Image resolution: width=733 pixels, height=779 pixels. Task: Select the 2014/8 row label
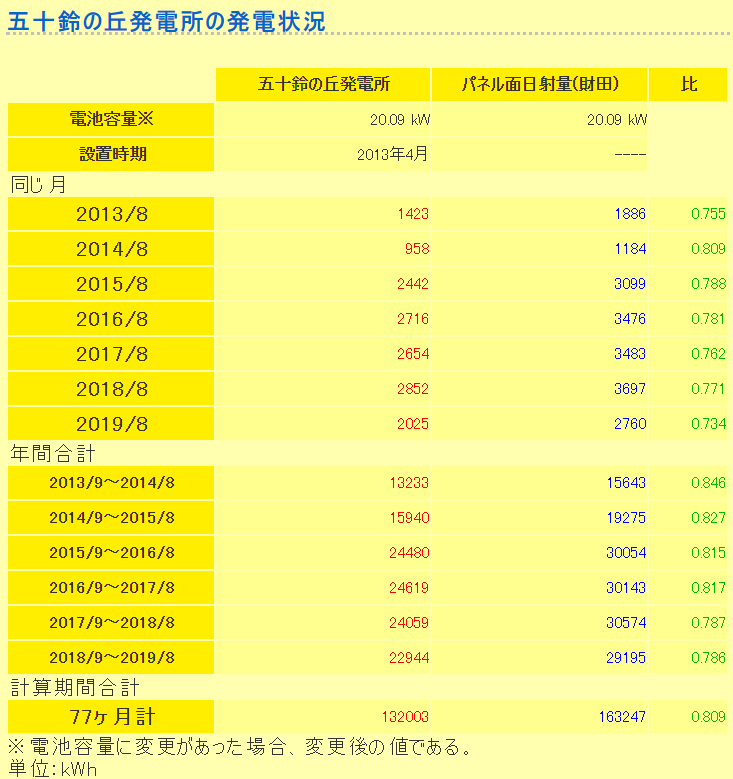(x=111, y=249)
